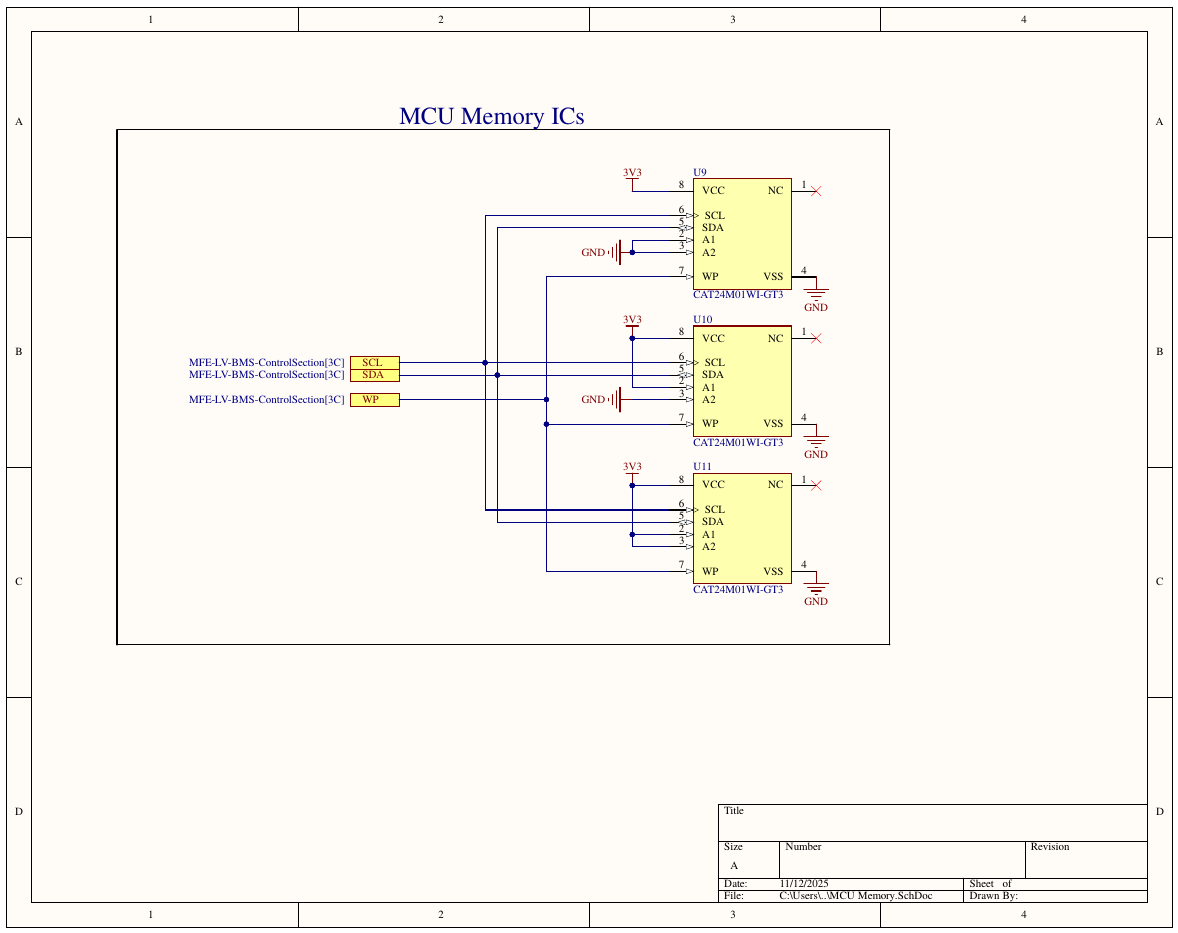The image size is (1178, 933).
Task: Click the VCC pin label on U11
Action: click(x=713, y=485)
